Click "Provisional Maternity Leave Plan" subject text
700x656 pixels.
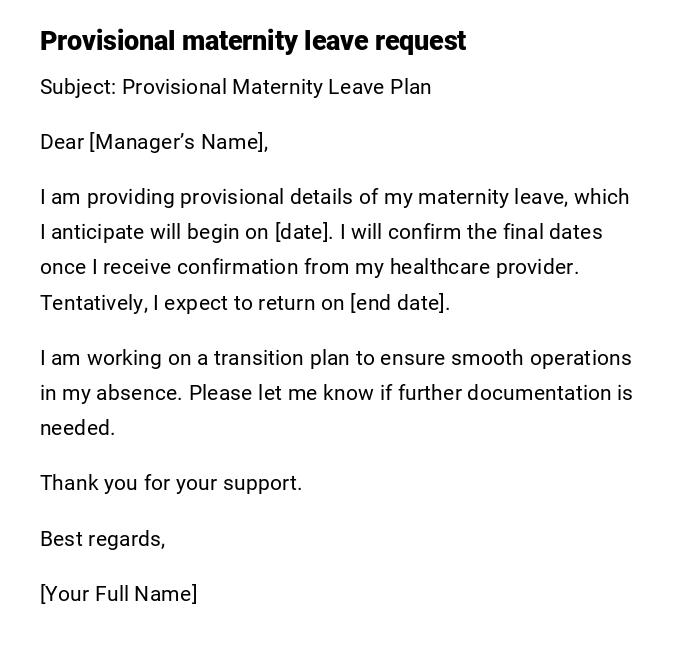coord(276,87)
